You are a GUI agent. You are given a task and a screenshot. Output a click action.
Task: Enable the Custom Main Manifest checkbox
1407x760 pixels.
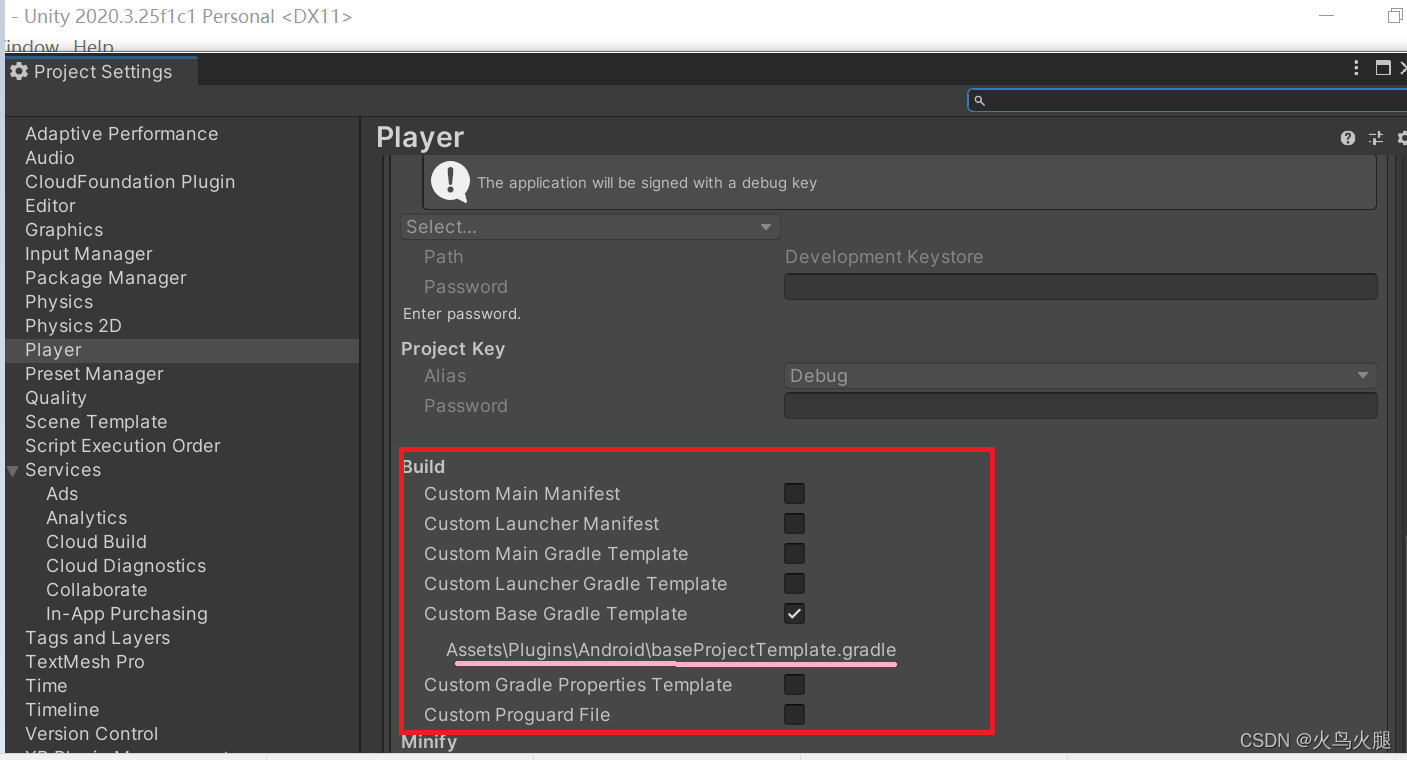click(x=794, y=493)
